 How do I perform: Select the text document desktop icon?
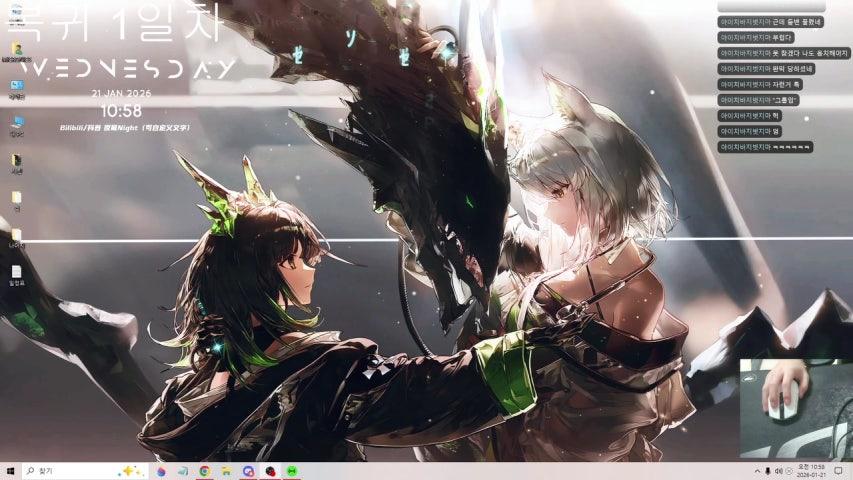17,272
